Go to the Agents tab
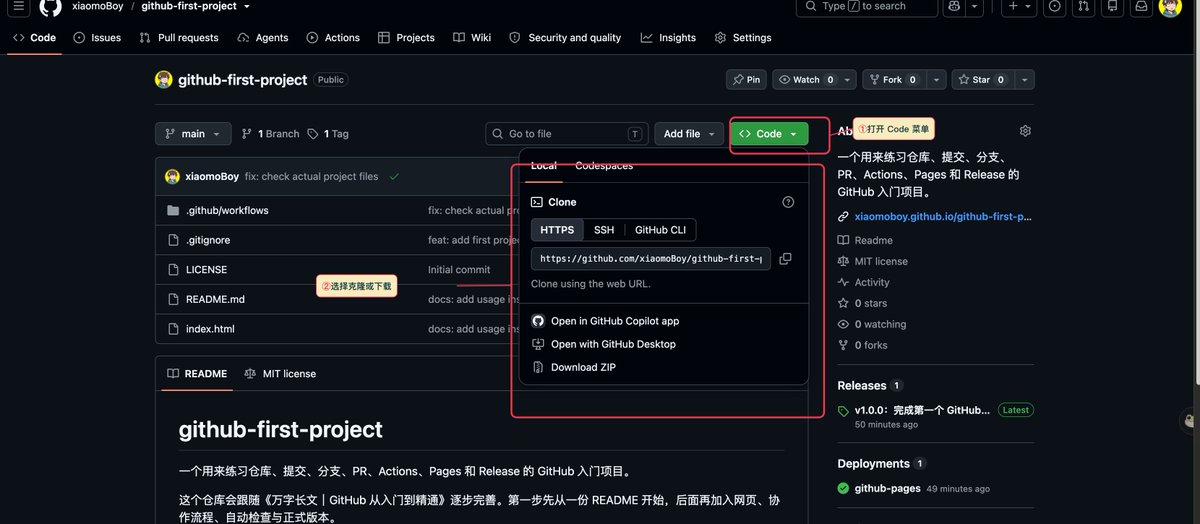Image resolution: width=1200 pixels, height=524 pixels. coord(263,38)
